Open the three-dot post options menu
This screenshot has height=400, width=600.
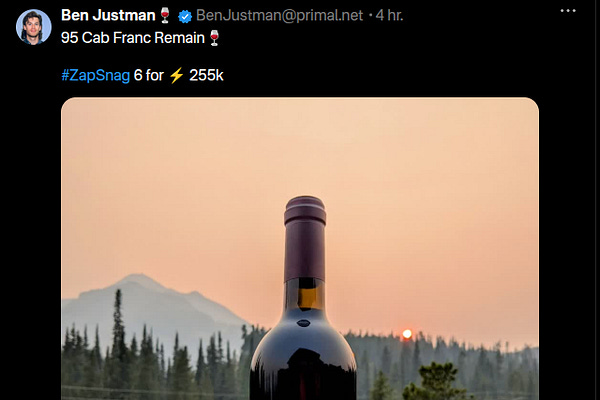(568, 11)
